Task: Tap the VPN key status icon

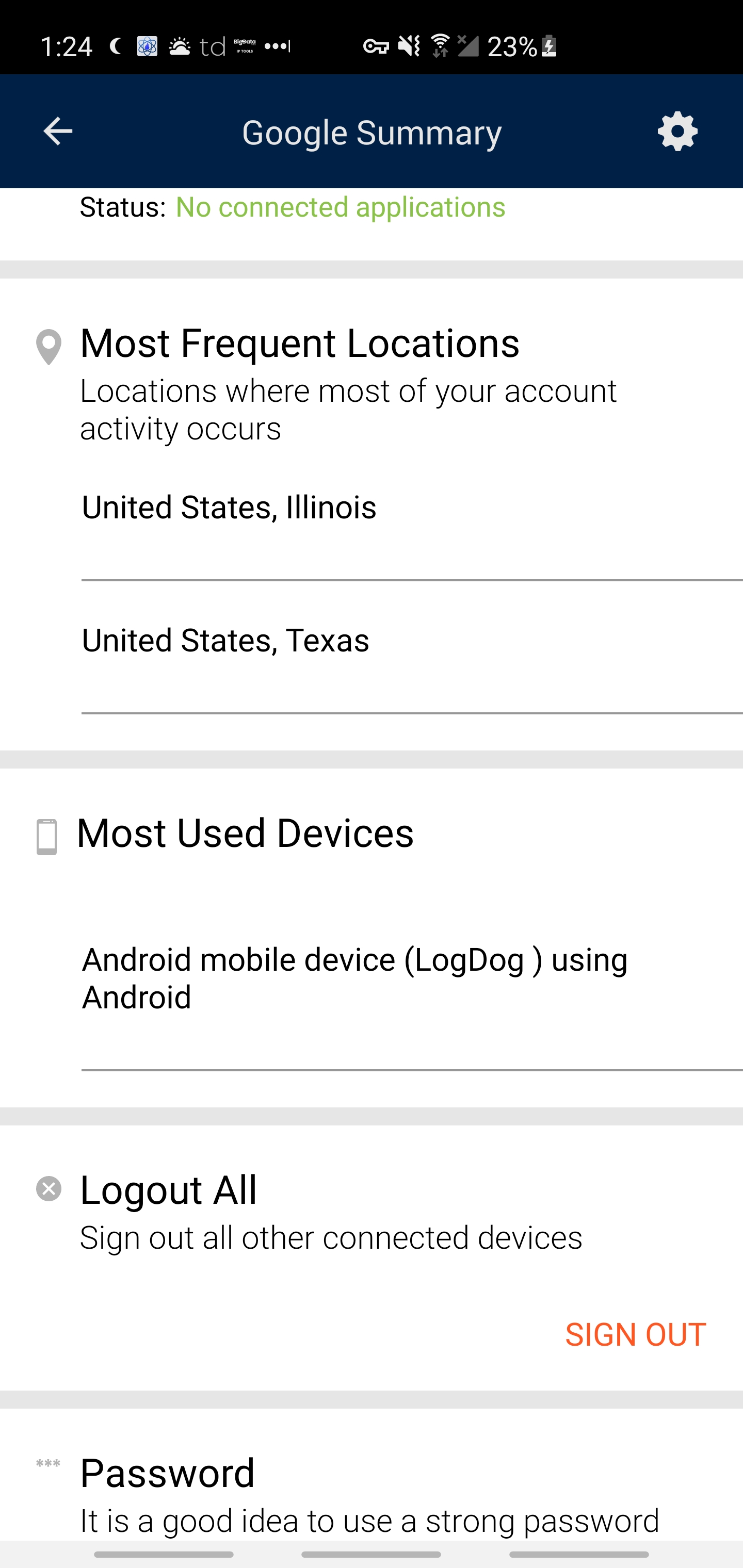Action: click(376, 46)
